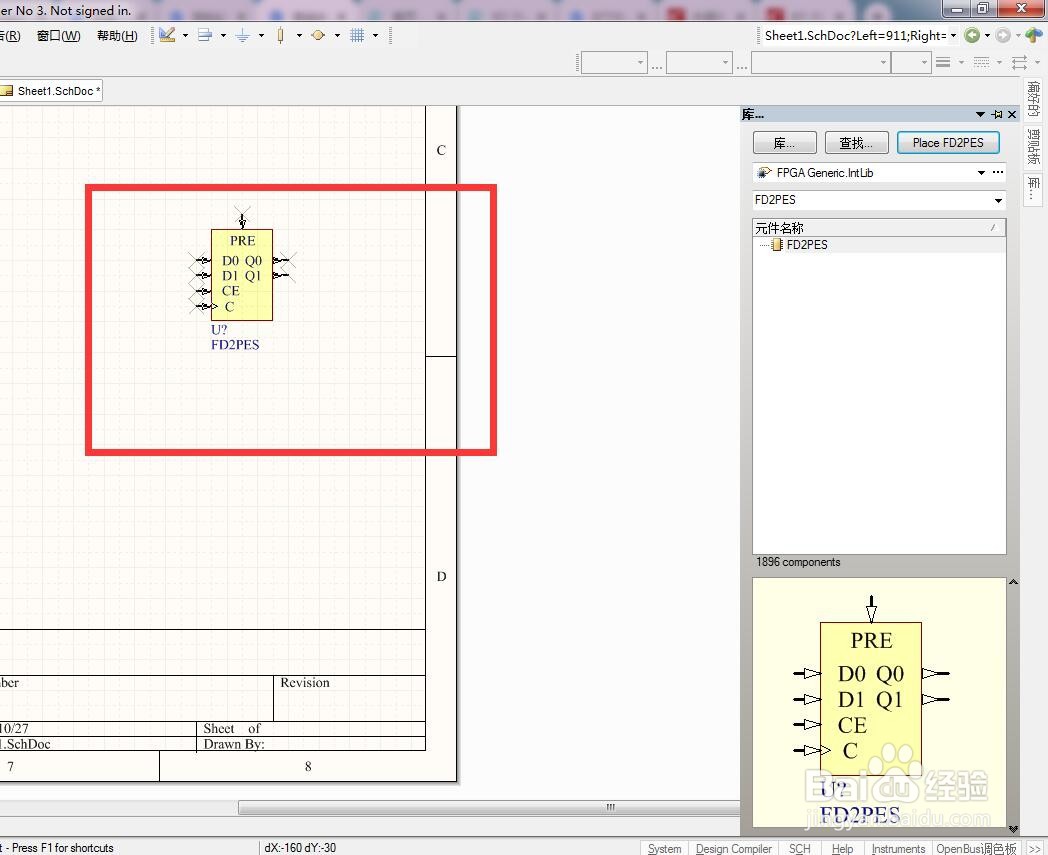This screenshot has height=855, width=1048.
Task: Click the horizontal scrollbar of the schematic
Action: (489, 808)
